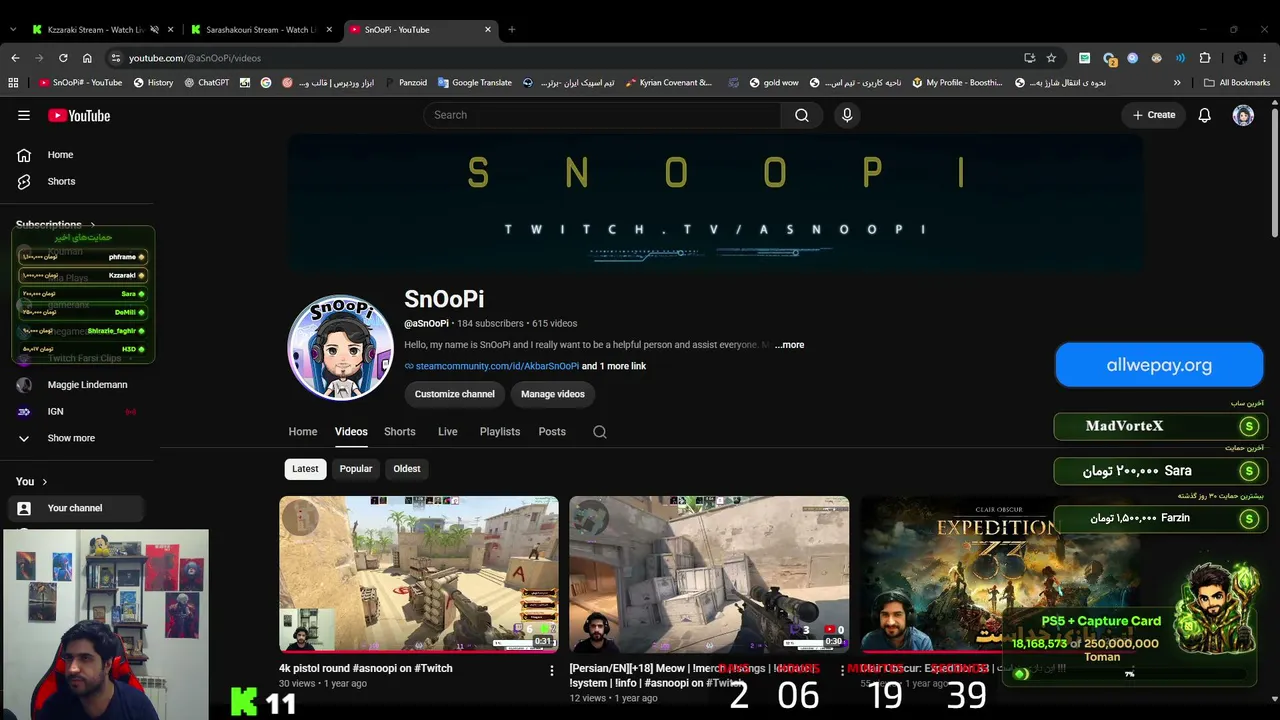Screen dimensions: 1280x720
Task: Expand the Subscriptions section
Action: 56,225
